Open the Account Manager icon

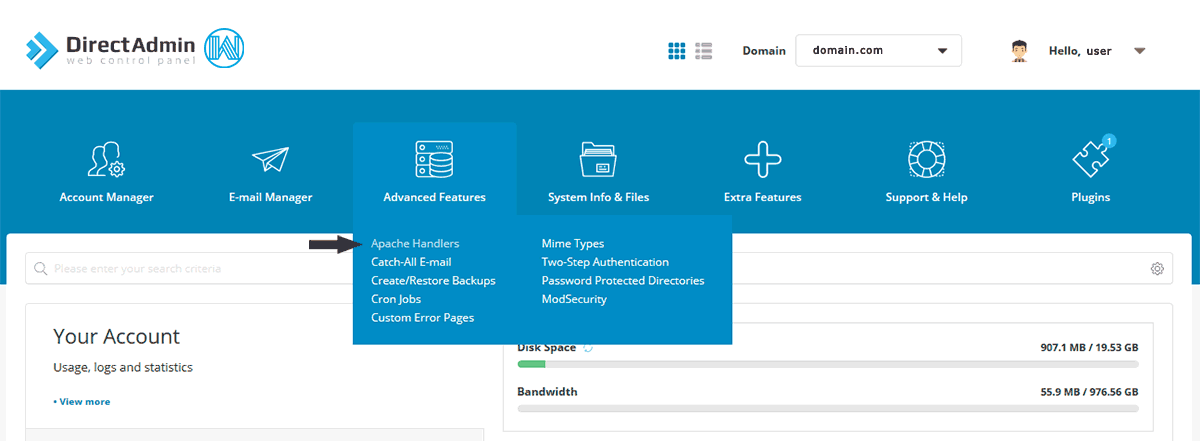pos(106,160)
